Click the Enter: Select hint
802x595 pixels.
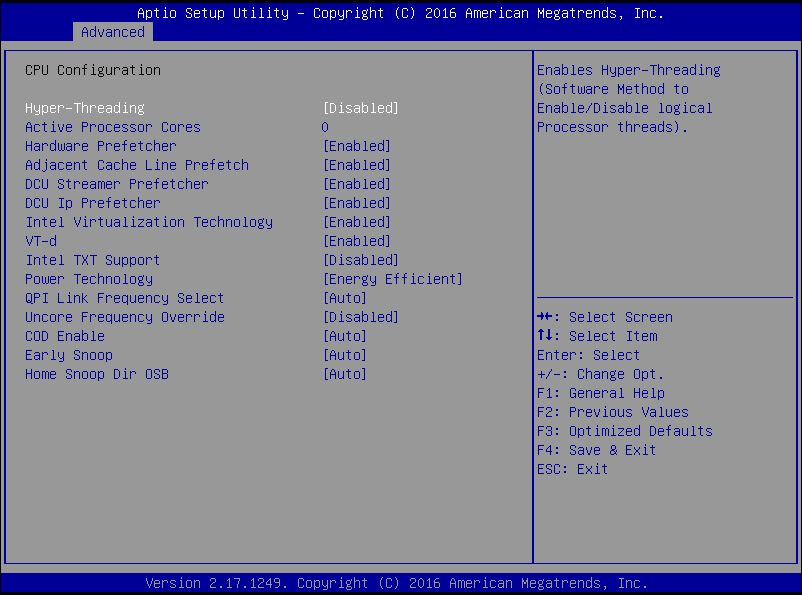click(588, 355)
